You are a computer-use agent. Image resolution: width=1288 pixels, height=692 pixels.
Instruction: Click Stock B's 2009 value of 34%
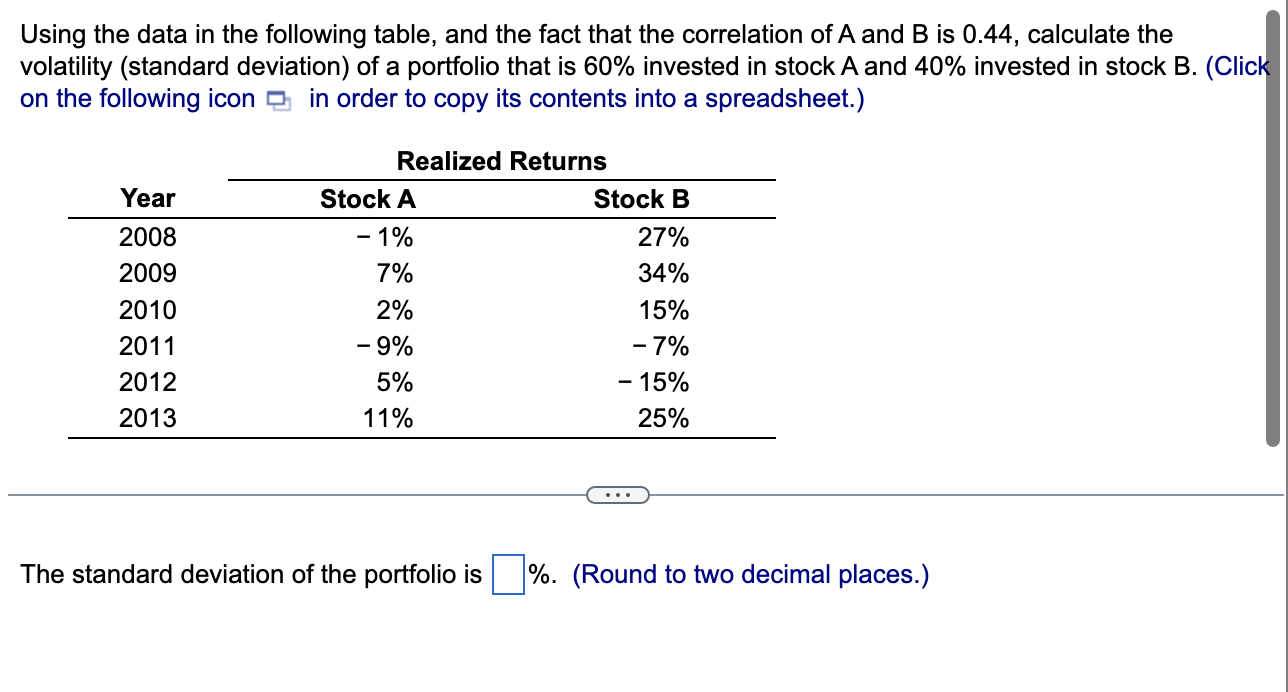[664, 273]
